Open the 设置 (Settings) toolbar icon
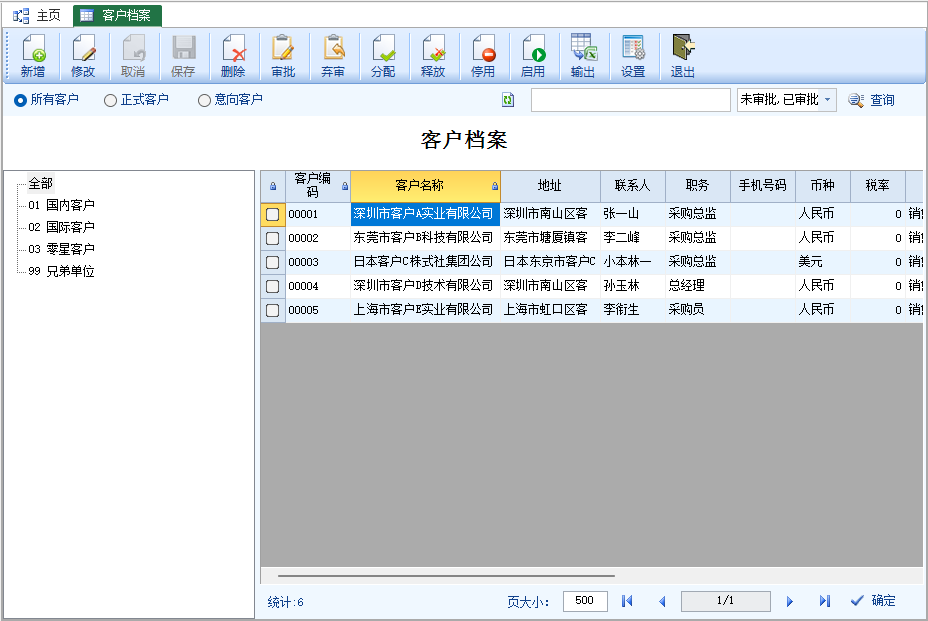The width and height of the screenshot is (928, 621). (633, 56)
